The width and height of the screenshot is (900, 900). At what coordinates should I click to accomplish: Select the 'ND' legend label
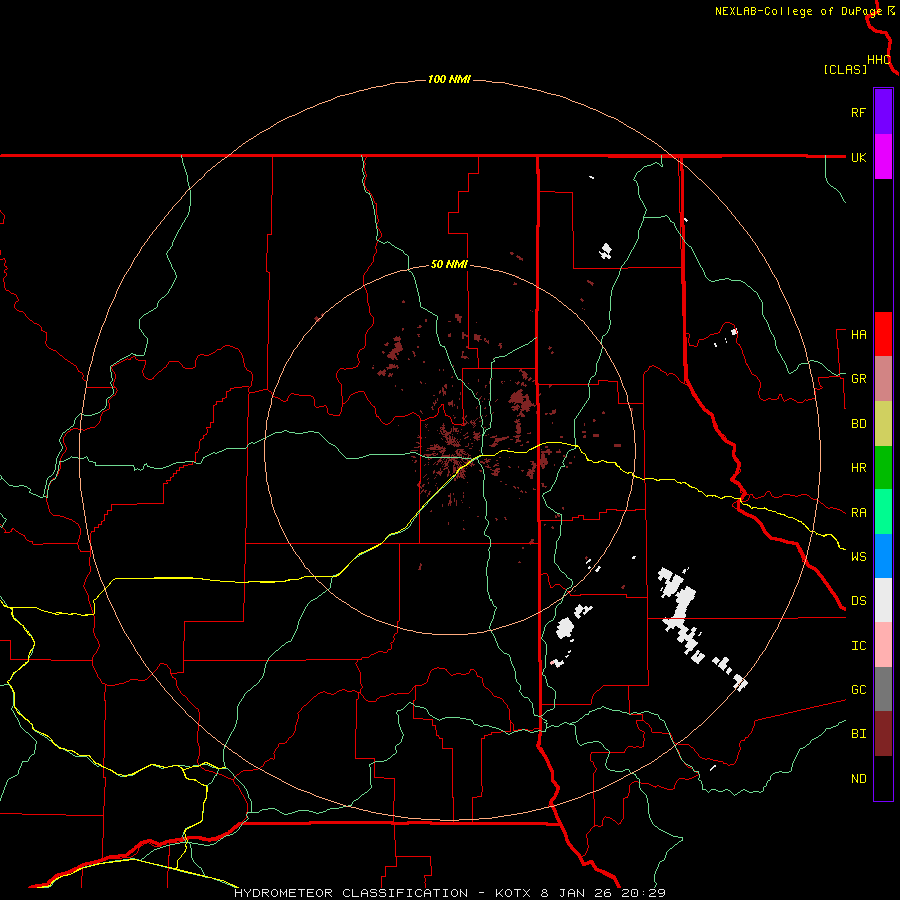858,779
